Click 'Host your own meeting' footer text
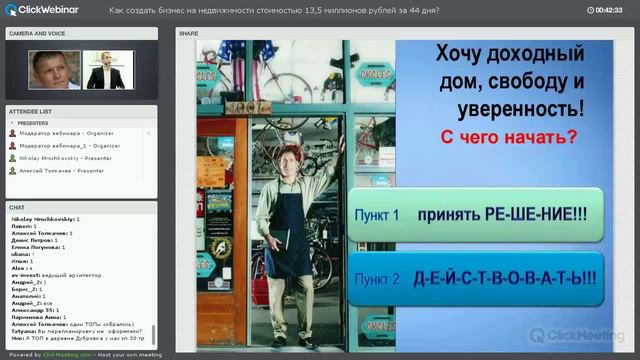The width and height of the screenshot is (640, 360). click(130, 355)
